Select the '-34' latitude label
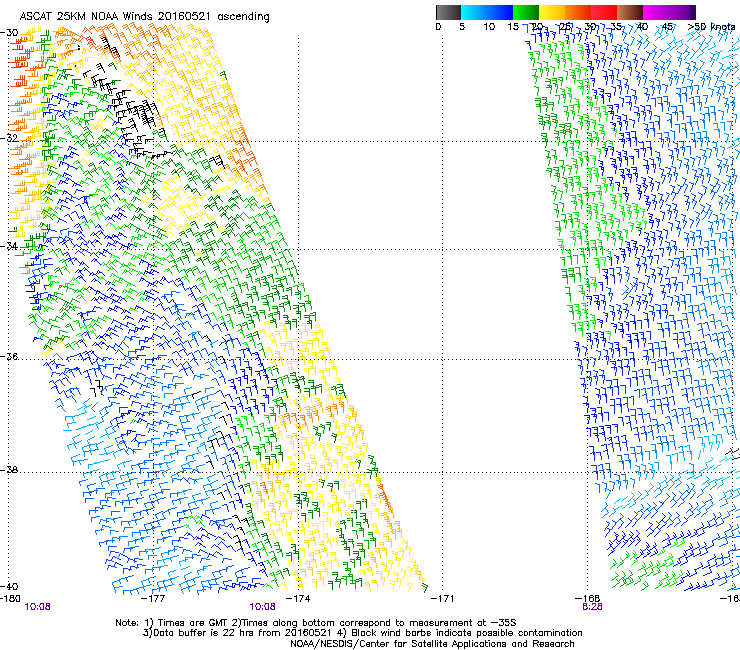Screen dimensions: 740x650 9,246
